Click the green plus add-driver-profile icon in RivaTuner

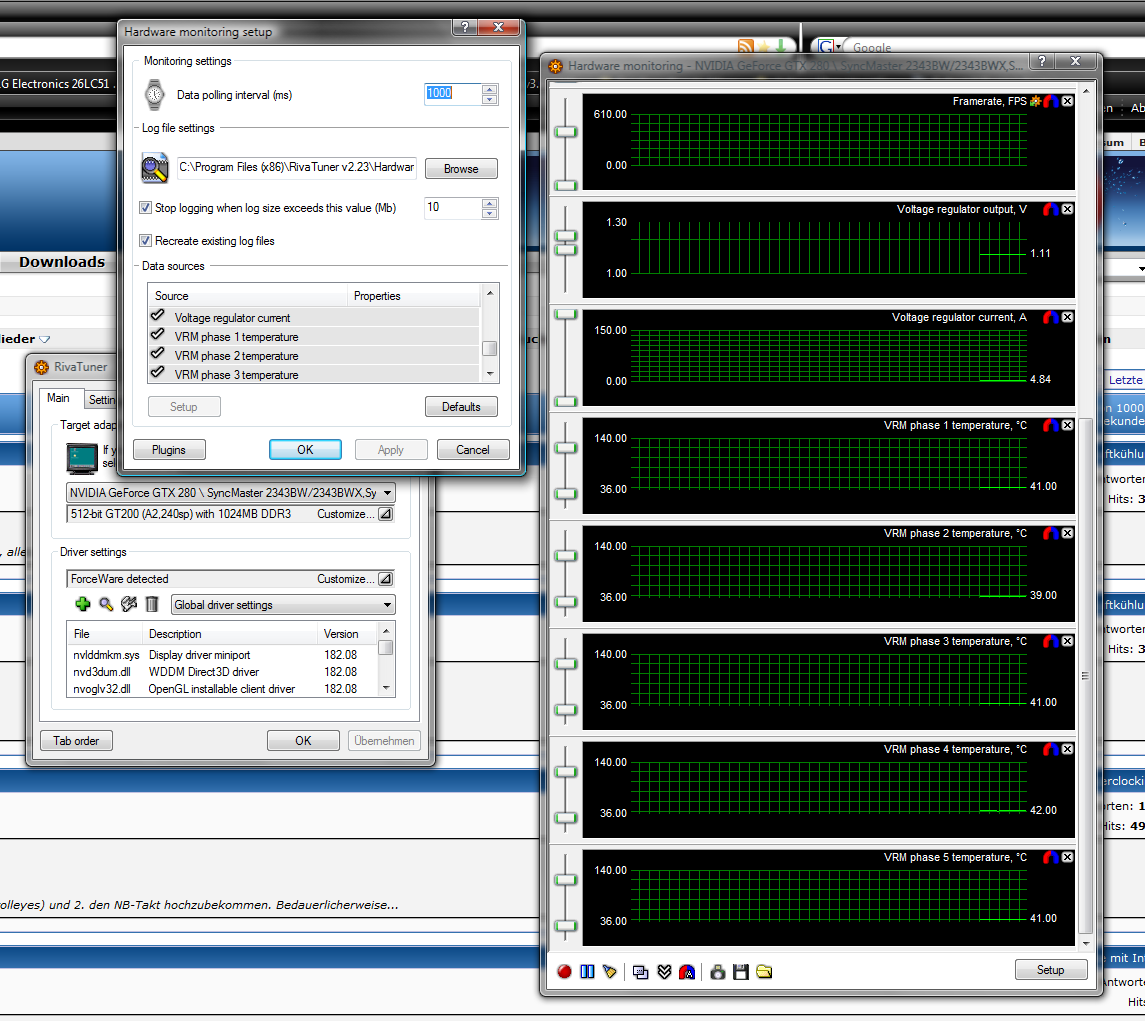(83, 604)
